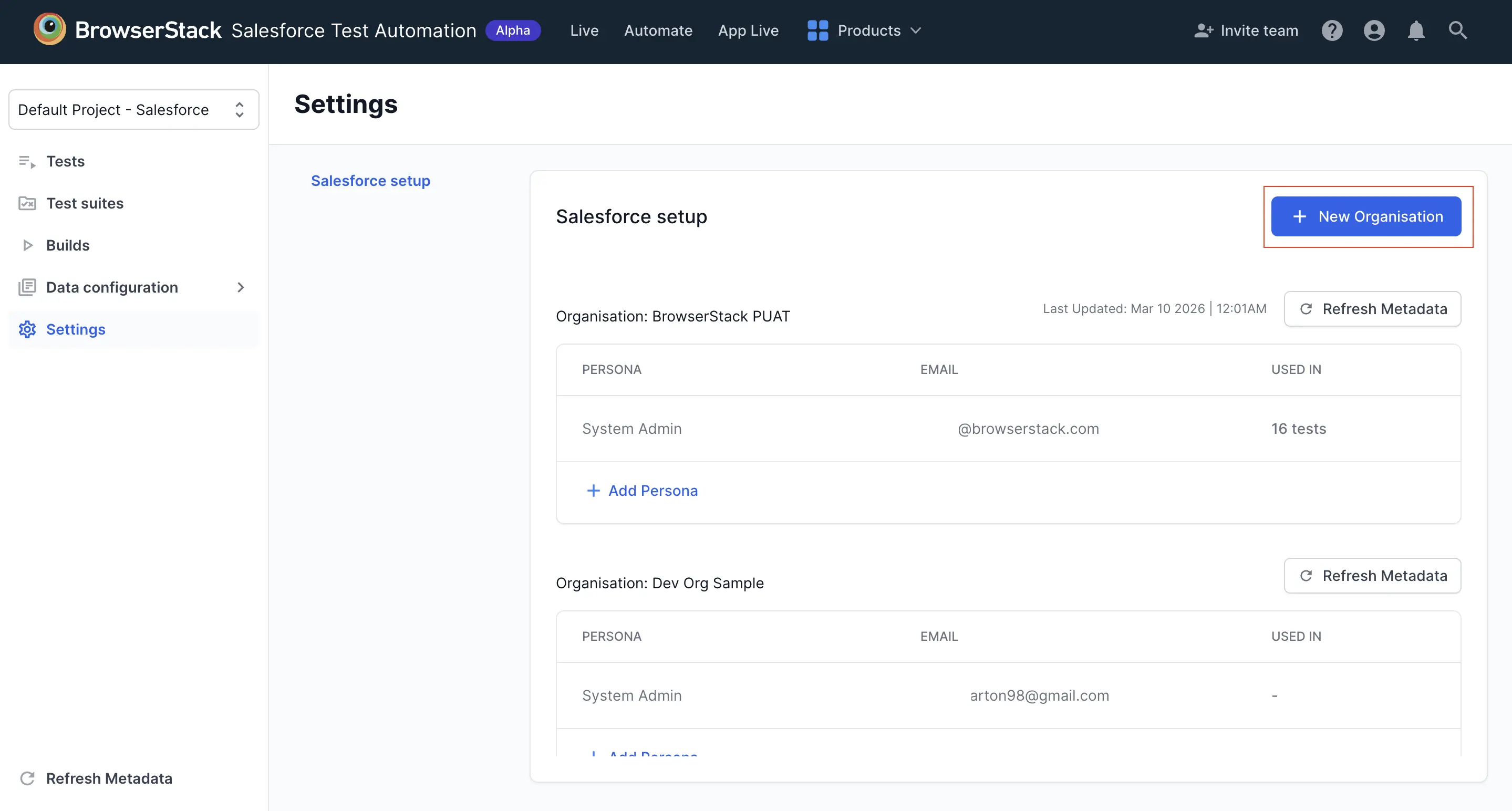Select the Test suites icon
The width and height of the screenshot is (1512, 811).
pyautogui.click(x=27, y=203)
